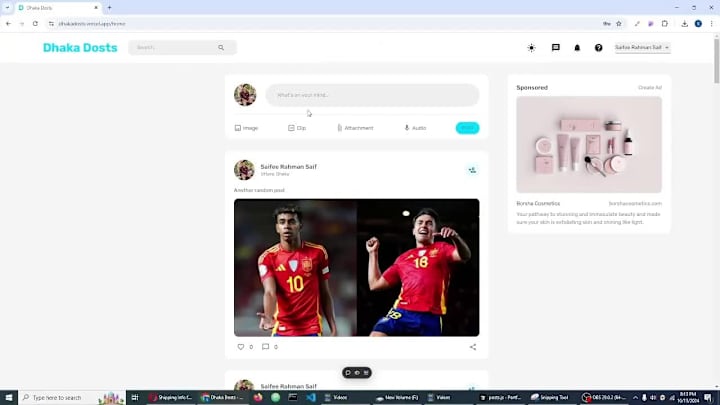Click the search magnifier icon
This screenshot has height=405, width=720.
point(221,48)
